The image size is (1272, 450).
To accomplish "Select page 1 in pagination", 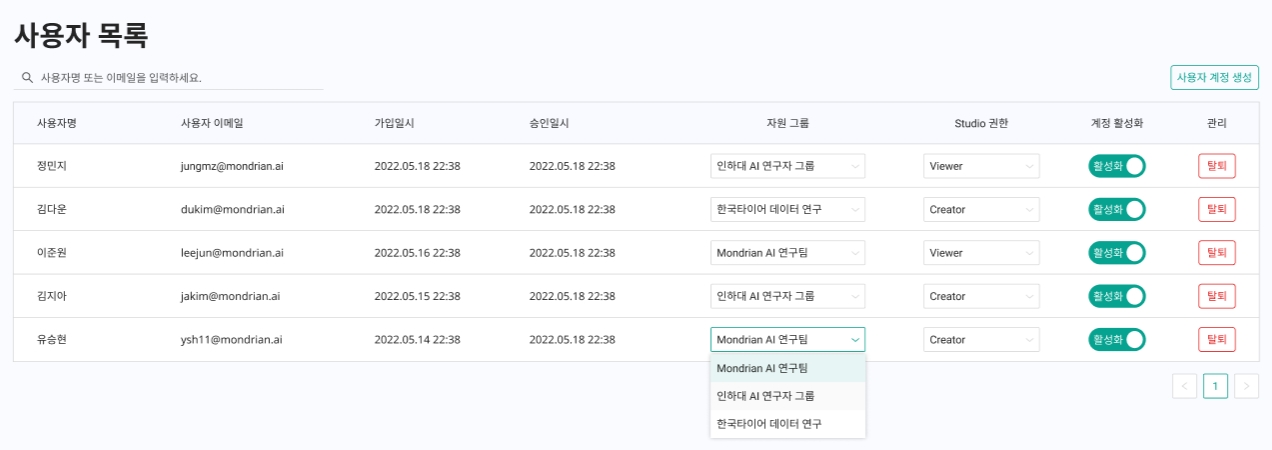I will coord(1215,386).
